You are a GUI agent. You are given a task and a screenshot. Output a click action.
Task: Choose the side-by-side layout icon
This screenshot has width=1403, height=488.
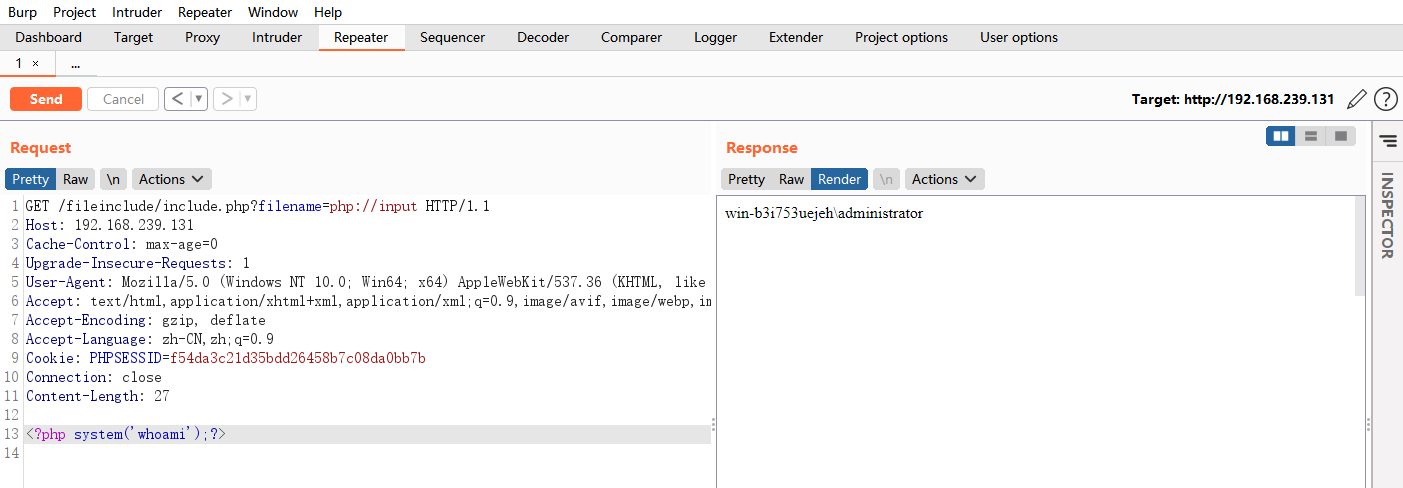[x=1281, y=136]
